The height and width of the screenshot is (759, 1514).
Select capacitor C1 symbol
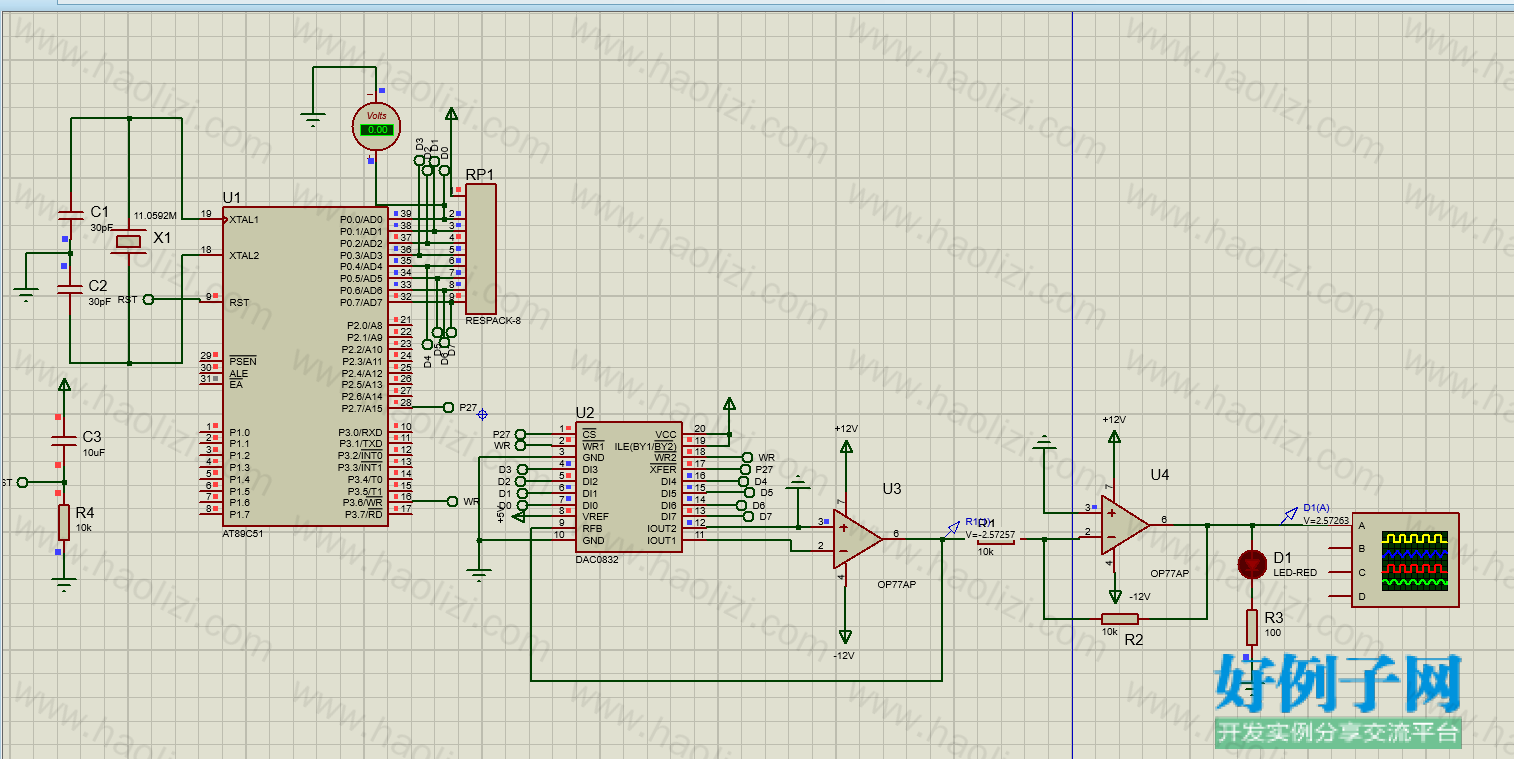click(x=70, y=214)
